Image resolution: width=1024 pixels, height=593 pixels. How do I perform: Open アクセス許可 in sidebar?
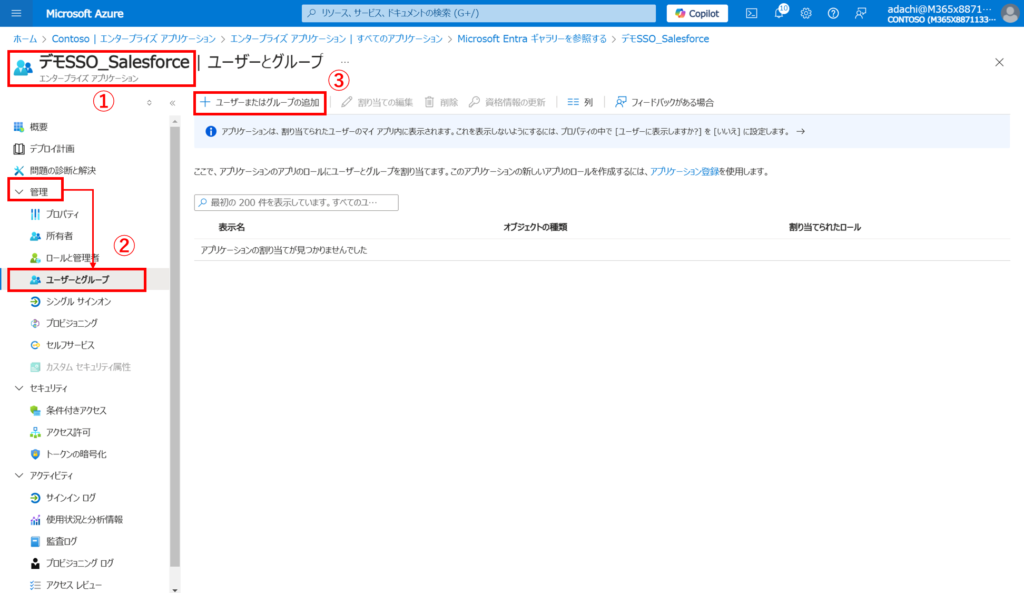click(x=68, y=432)
